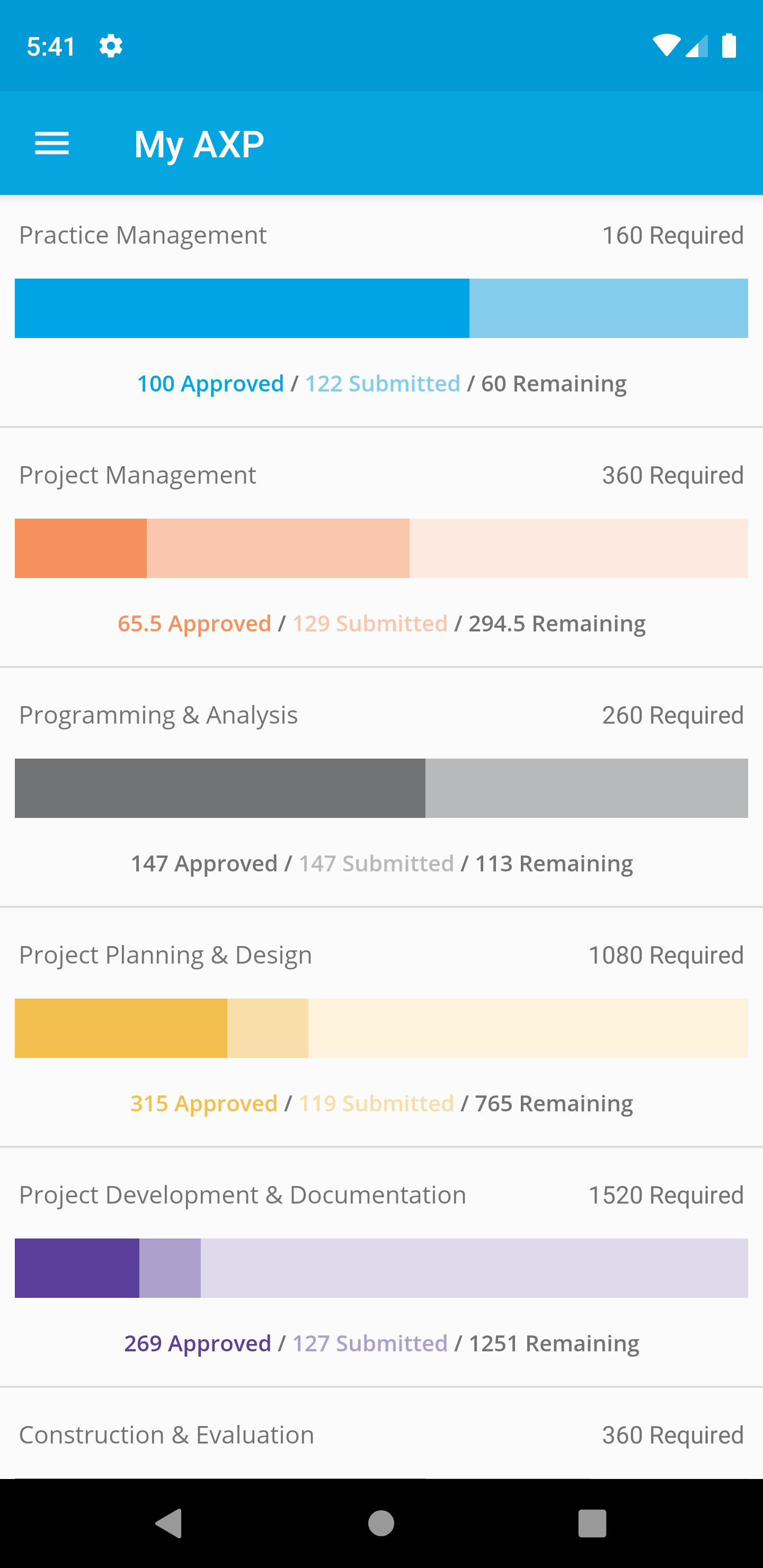Click the gray Programming & Analysis progress bar
The width and height of the screenshot is (763, 1568).
381,788
